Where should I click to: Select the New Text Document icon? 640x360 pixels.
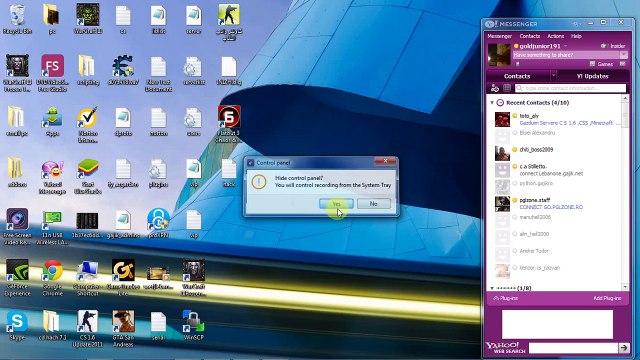pyautogui.click(x=158, y=73)
